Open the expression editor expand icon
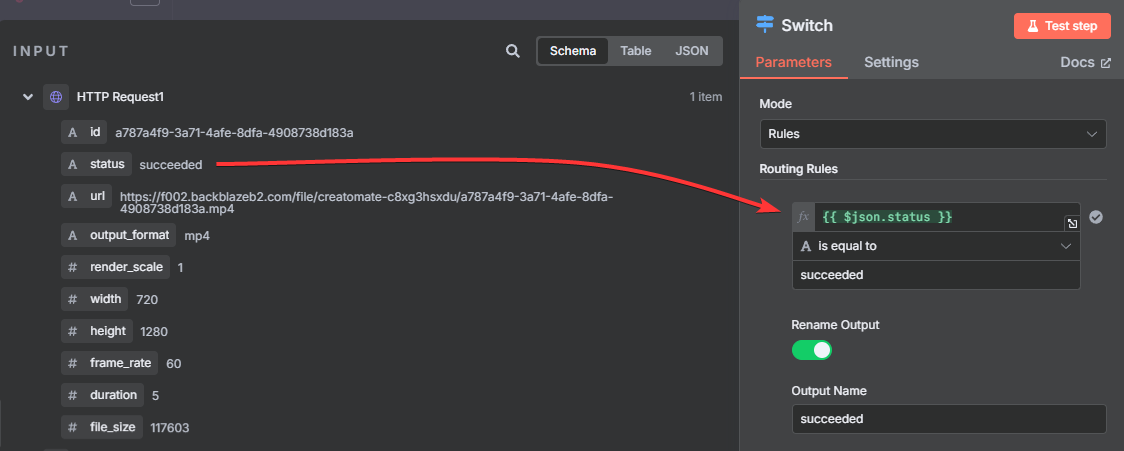The width and height of the screenshot is (1124, 451). pyautogui.click(x=1071, y=224)
